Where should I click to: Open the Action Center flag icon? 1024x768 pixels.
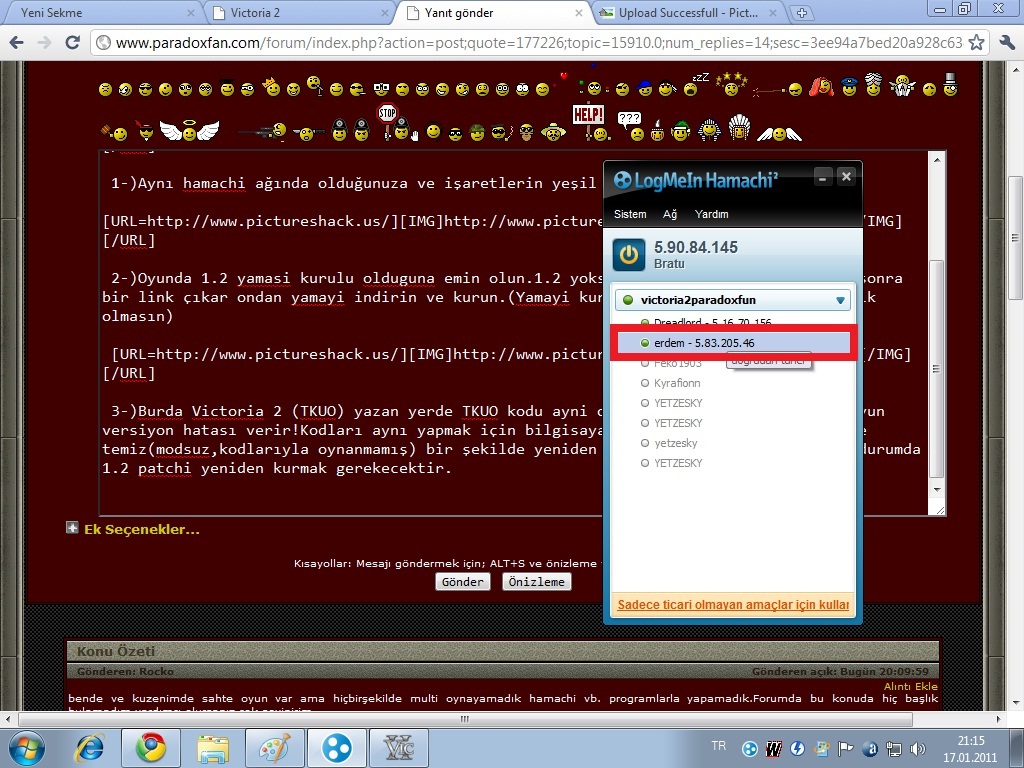click(x=845, y=749)
